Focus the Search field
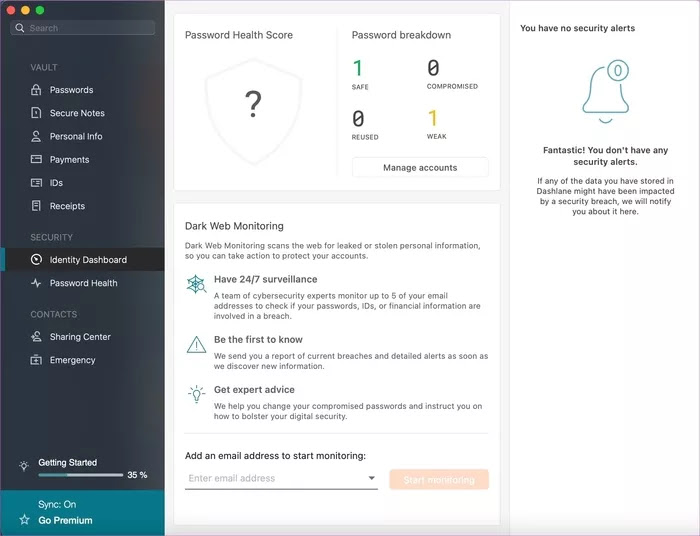Image resolution: width=700 pixels, height=536 pixels. tap(83, 28)
